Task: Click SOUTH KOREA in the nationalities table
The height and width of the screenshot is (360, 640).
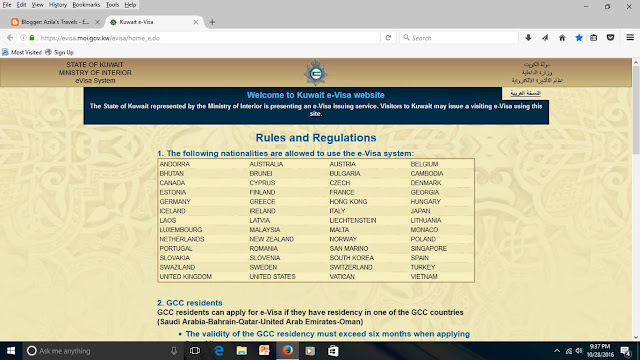Action: pyautogui.click(x=351, y=258)
